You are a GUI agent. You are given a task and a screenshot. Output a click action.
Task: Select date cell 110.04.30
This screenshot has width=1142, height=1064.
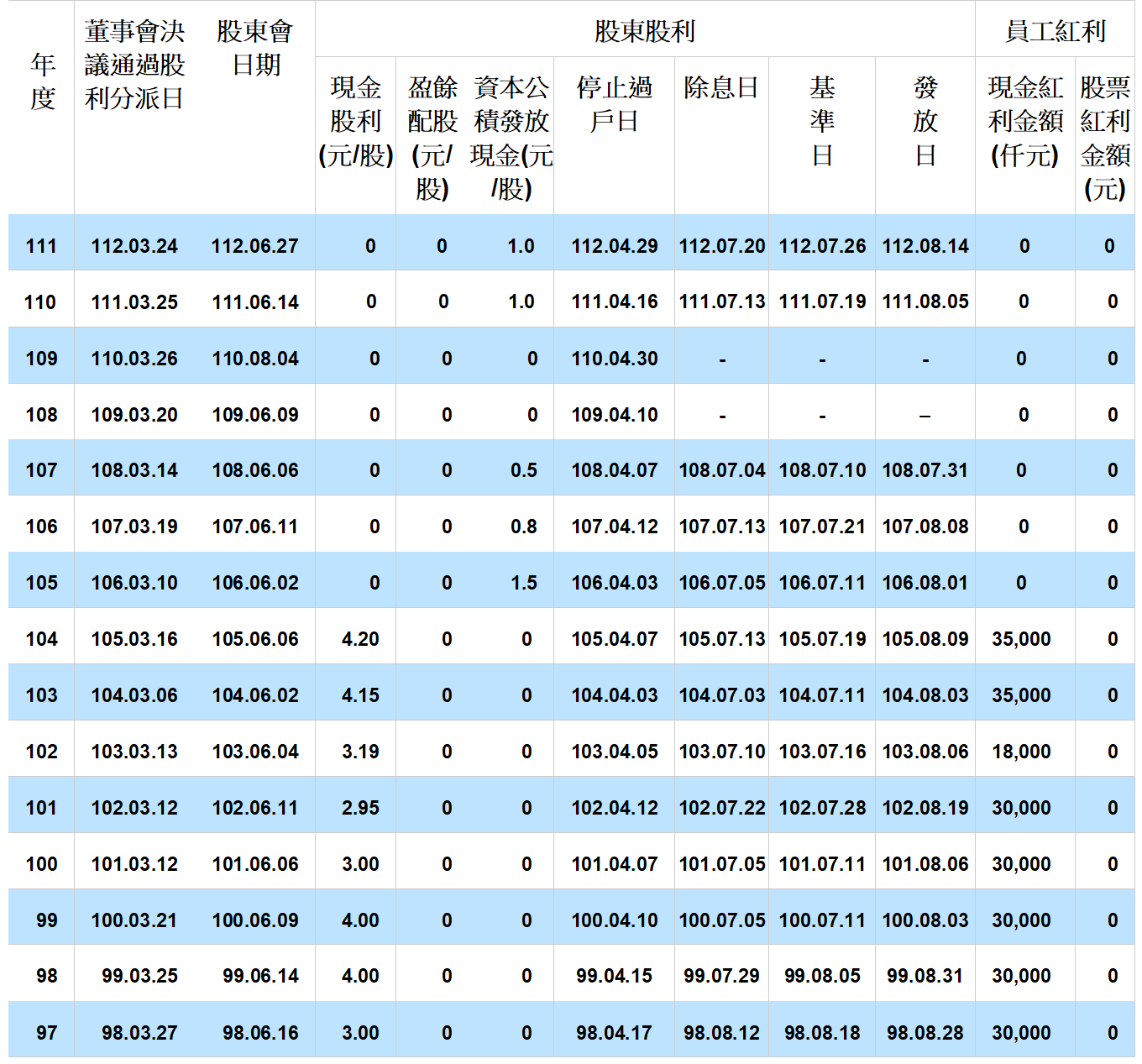click(x=615, y=359)
